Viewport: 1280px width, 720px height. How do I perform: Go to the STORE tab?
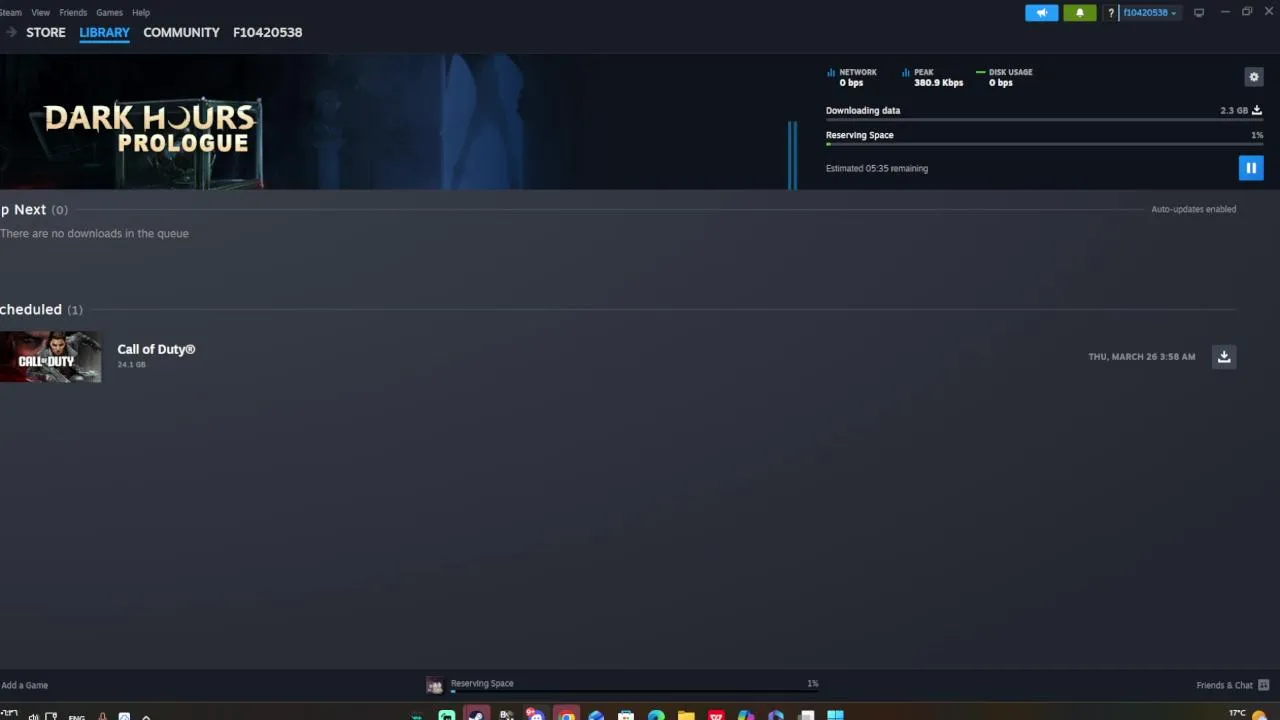[46, 32]
